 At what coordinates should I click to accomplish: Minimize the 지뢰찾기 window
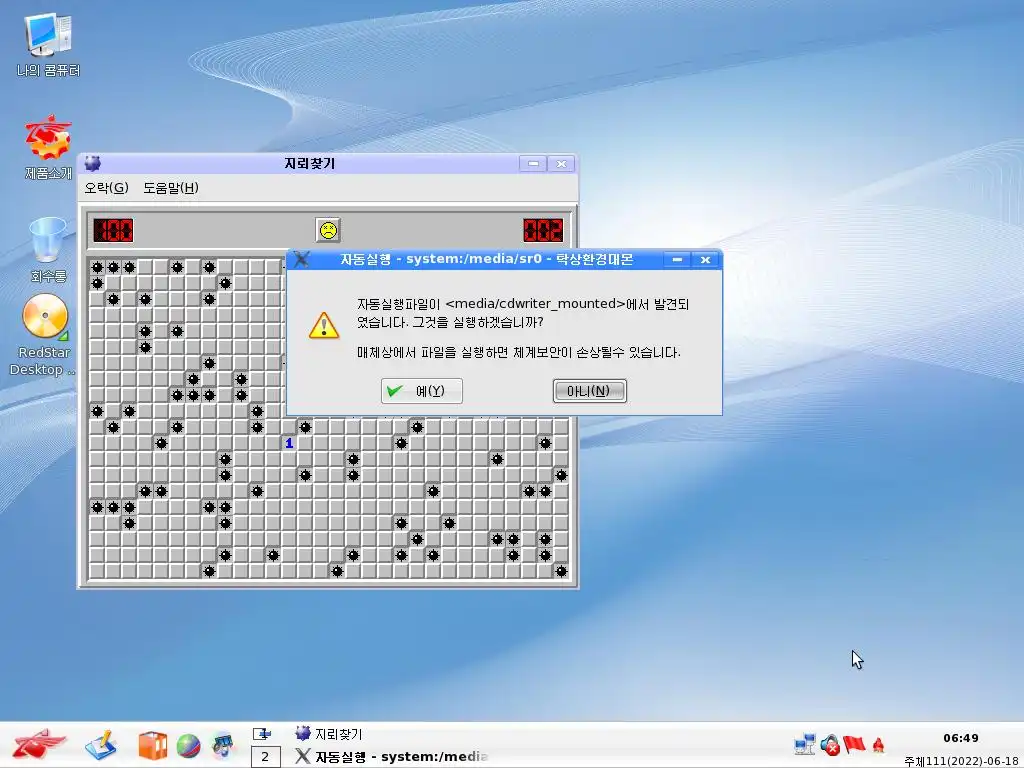tap(534, 163)
